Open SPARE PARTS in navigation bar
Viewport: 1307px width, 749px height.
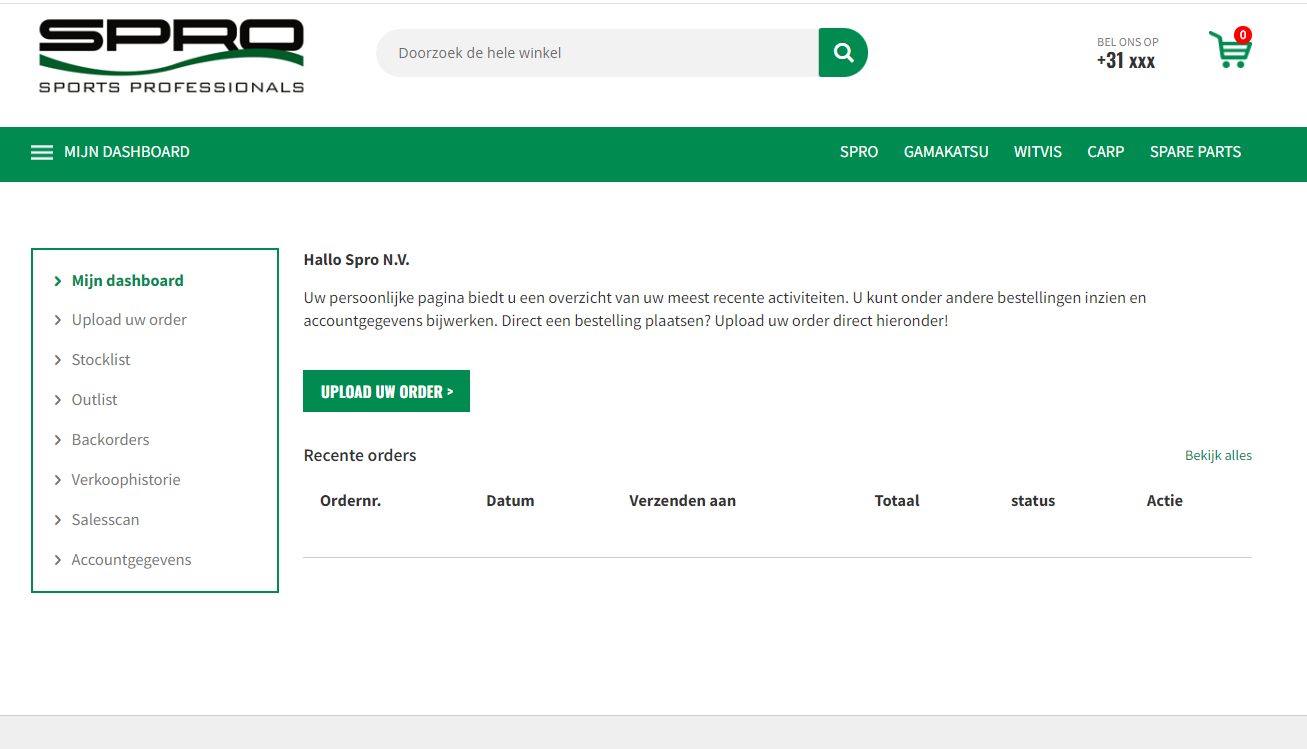1195,152
